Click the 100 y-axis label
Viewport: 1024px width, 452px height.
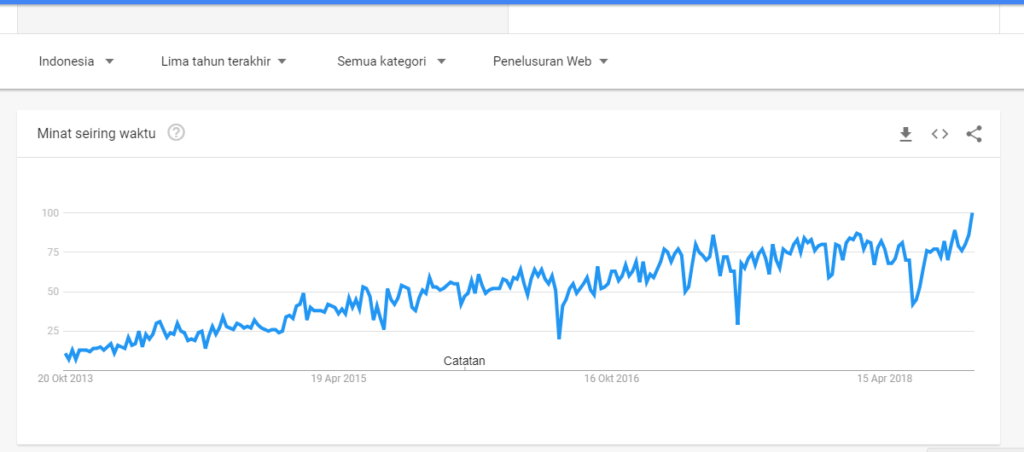(x=51, y=213)
